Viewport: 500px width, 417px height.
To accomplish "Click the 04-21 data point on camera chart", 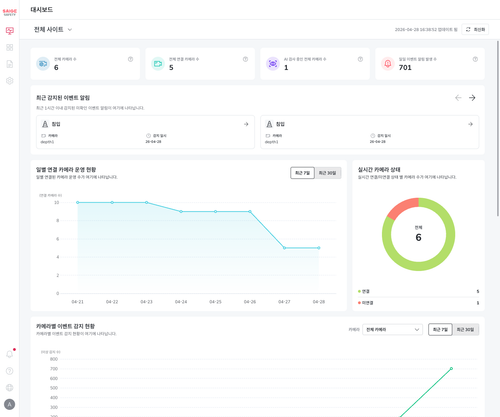I will pos(78,202).
